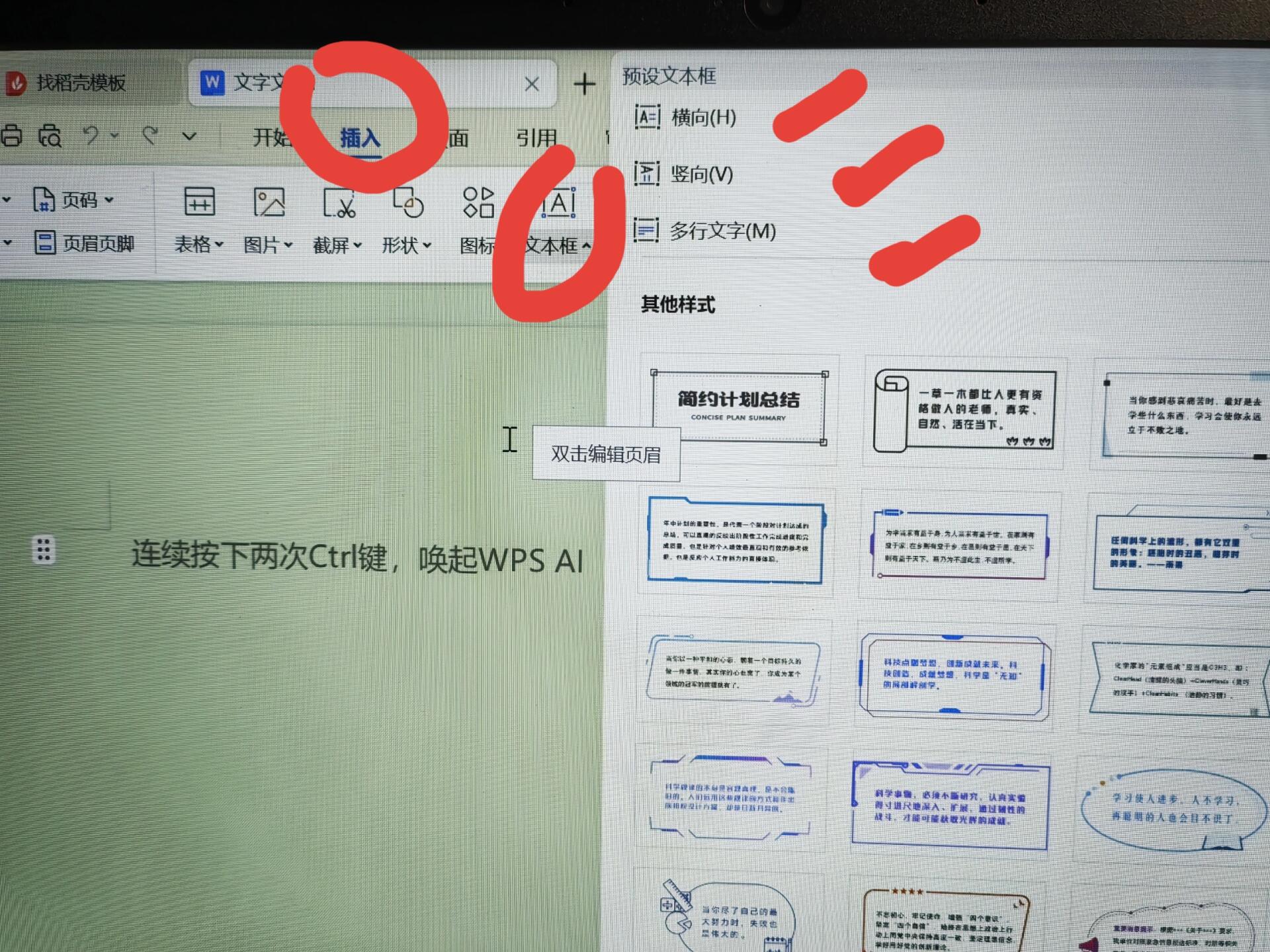Click the Undo arrow icon
1270x952 pixels.
coord(91,136)
